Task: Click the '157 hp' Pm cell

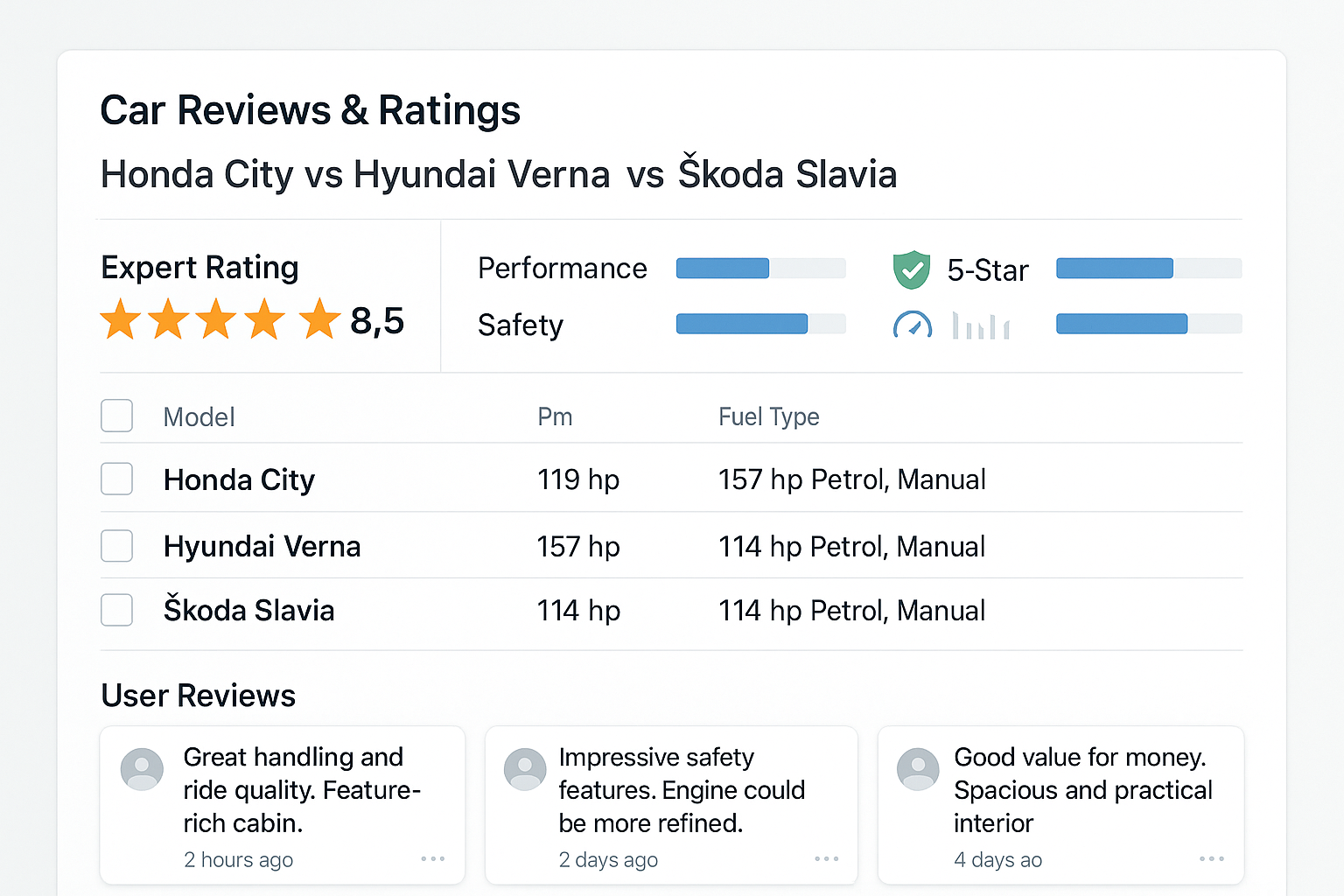Action: pyautogui.click(x=578, y=547)
